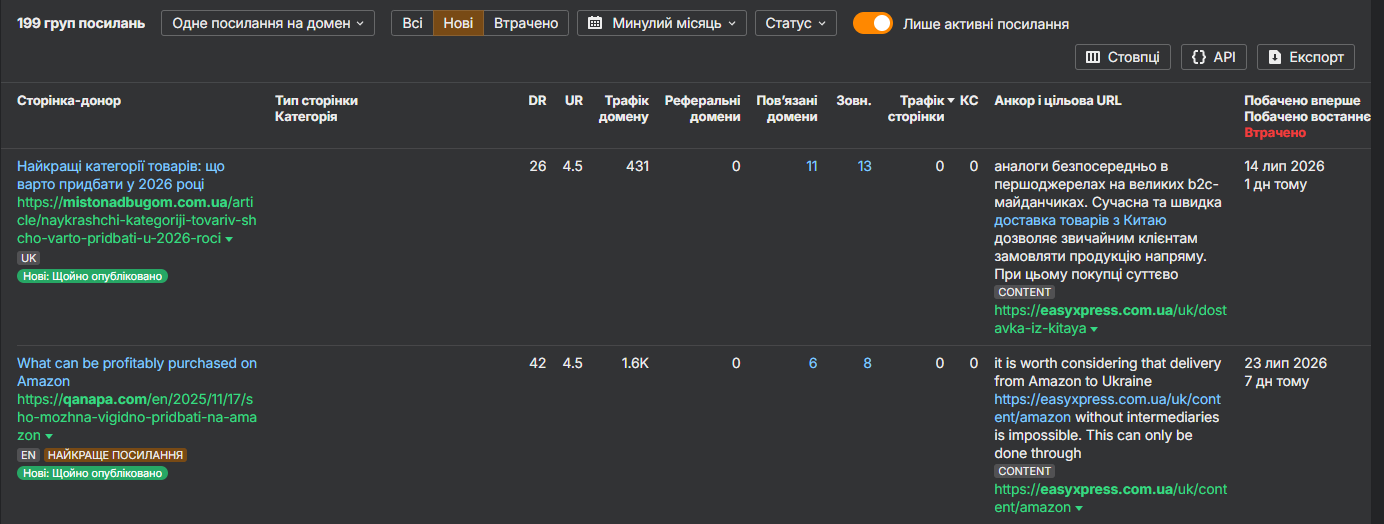The height and width of the screenshot is (524, 1384).
Task: Click DR value 26
Action: click(x=538, y=166)
